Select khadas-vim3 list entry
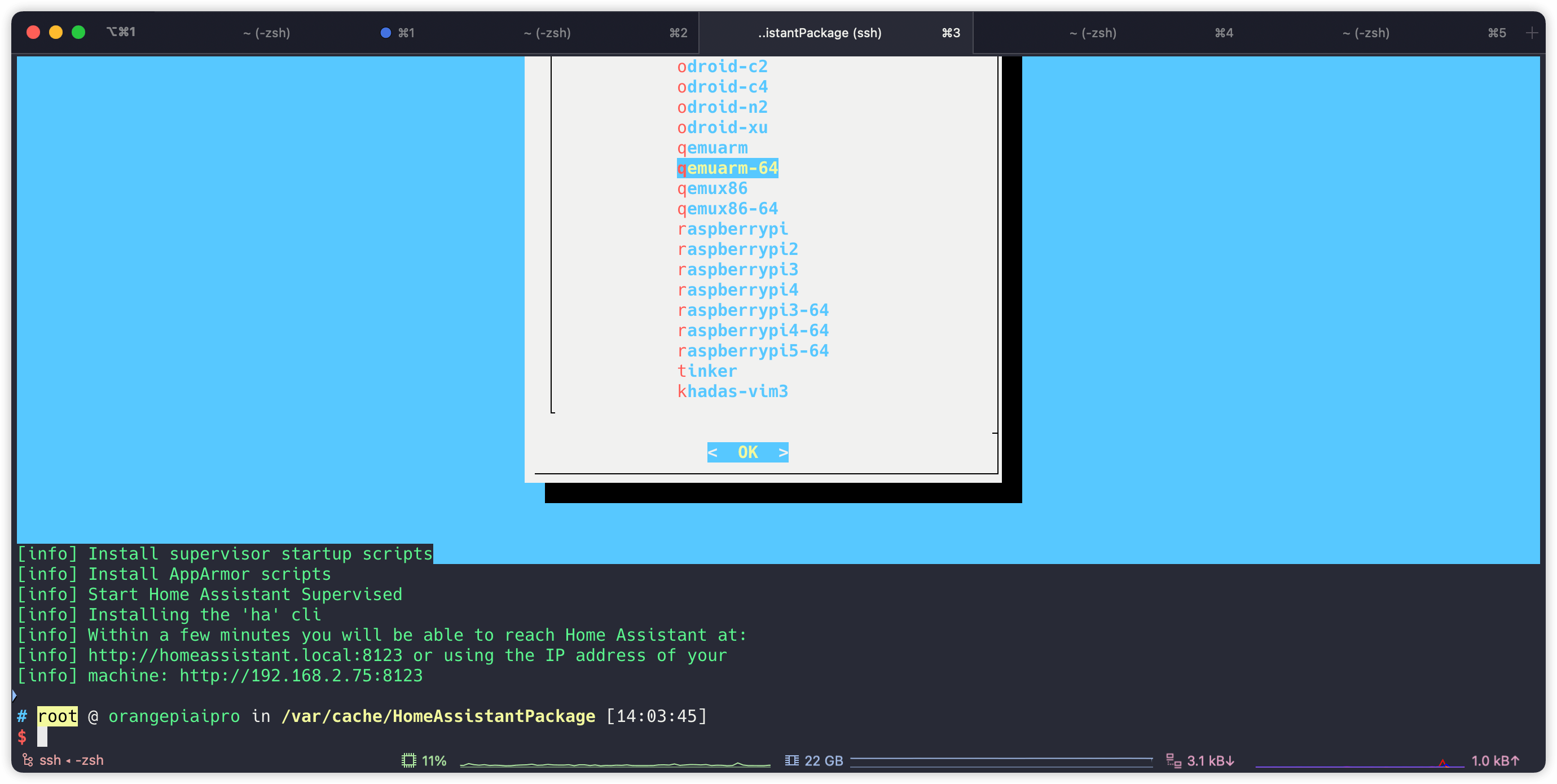This screenshot has height=784, width=1557. 732,391
